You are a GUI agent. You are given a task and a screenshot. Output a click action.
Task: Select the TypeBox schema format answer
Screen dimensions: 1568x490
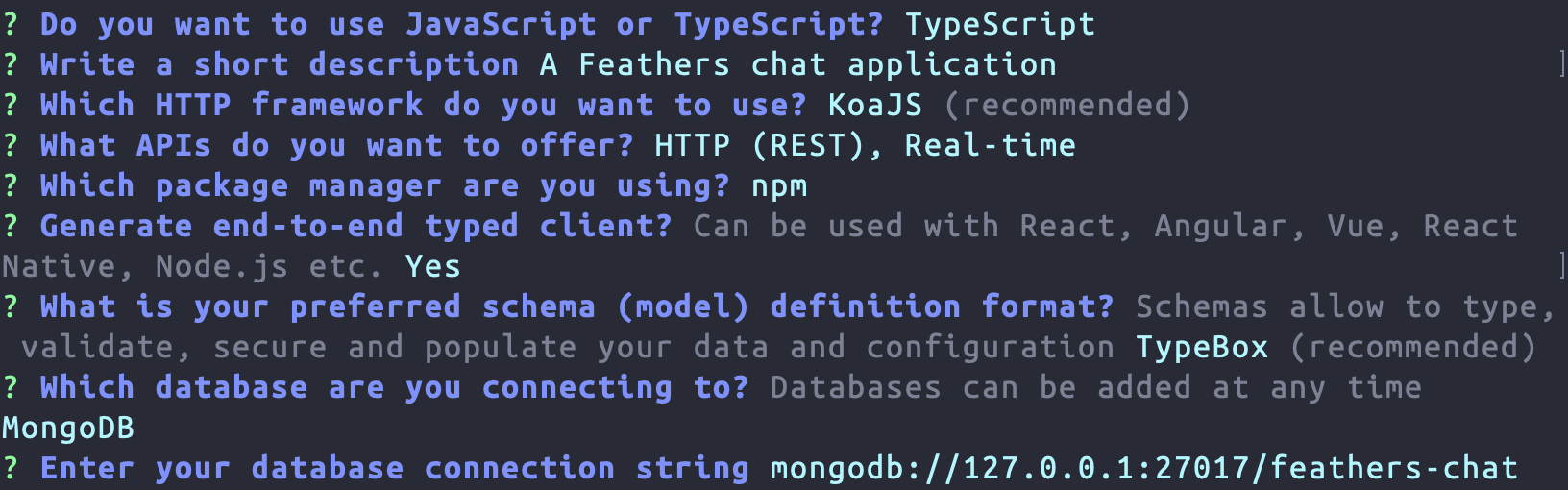1202,347
